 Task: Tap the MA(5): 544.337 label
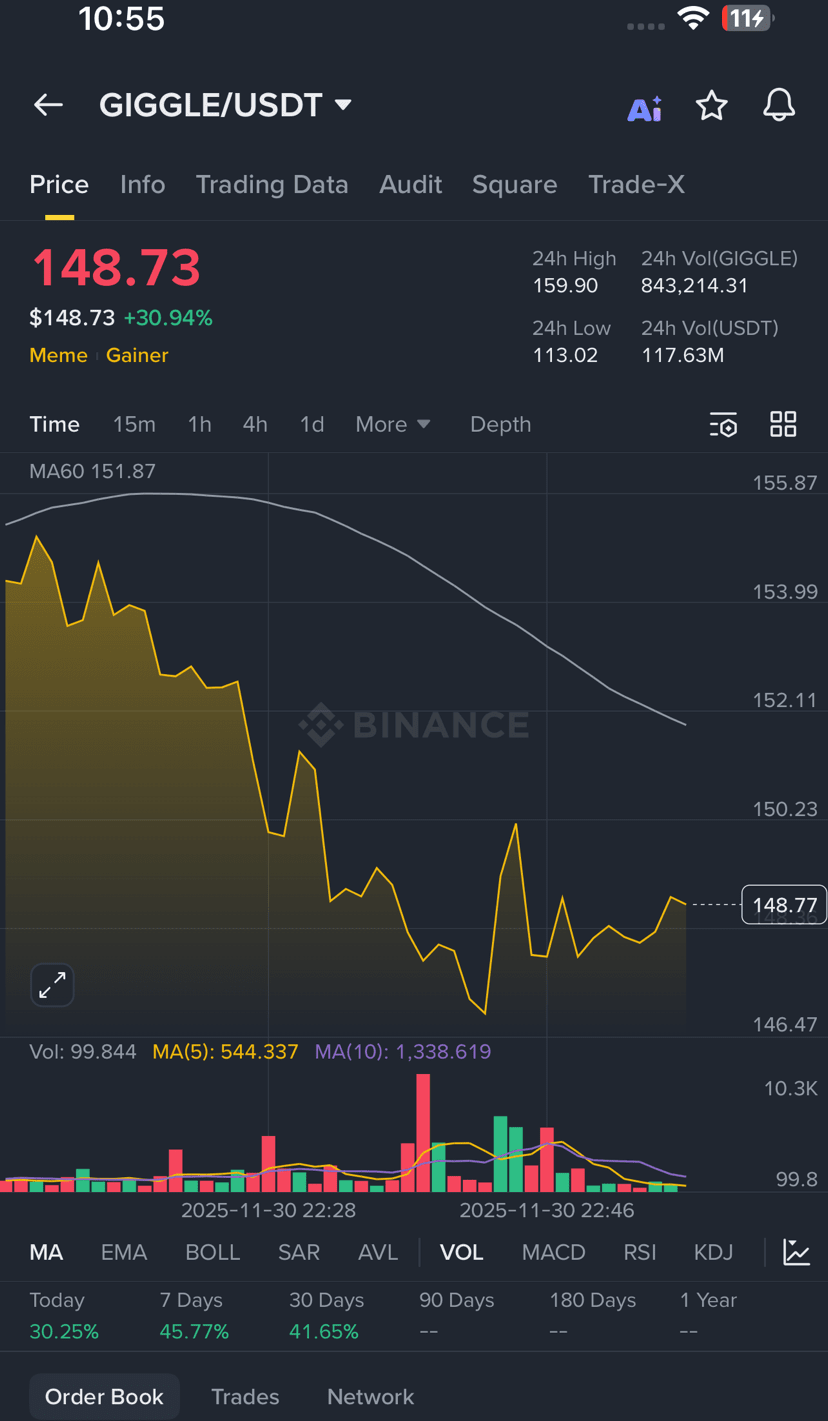(x=225, y=1052)
